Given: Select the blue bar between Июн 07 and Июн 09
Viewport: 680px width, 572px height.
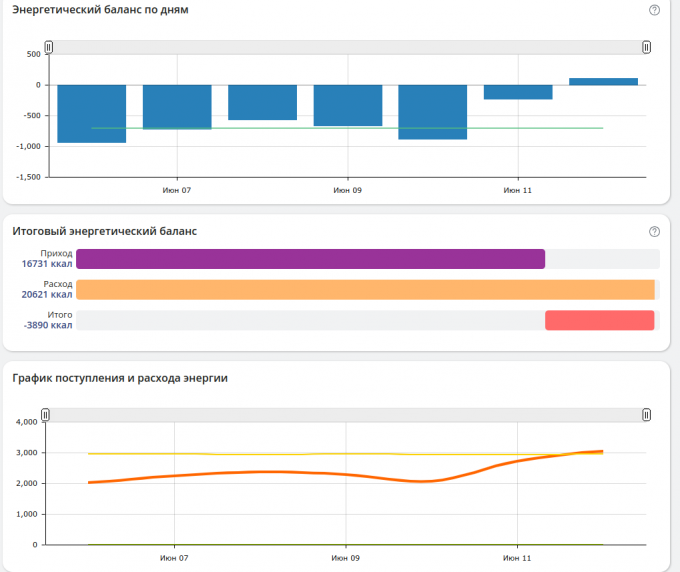Looking at the screenshot, I should pos(262,102).
